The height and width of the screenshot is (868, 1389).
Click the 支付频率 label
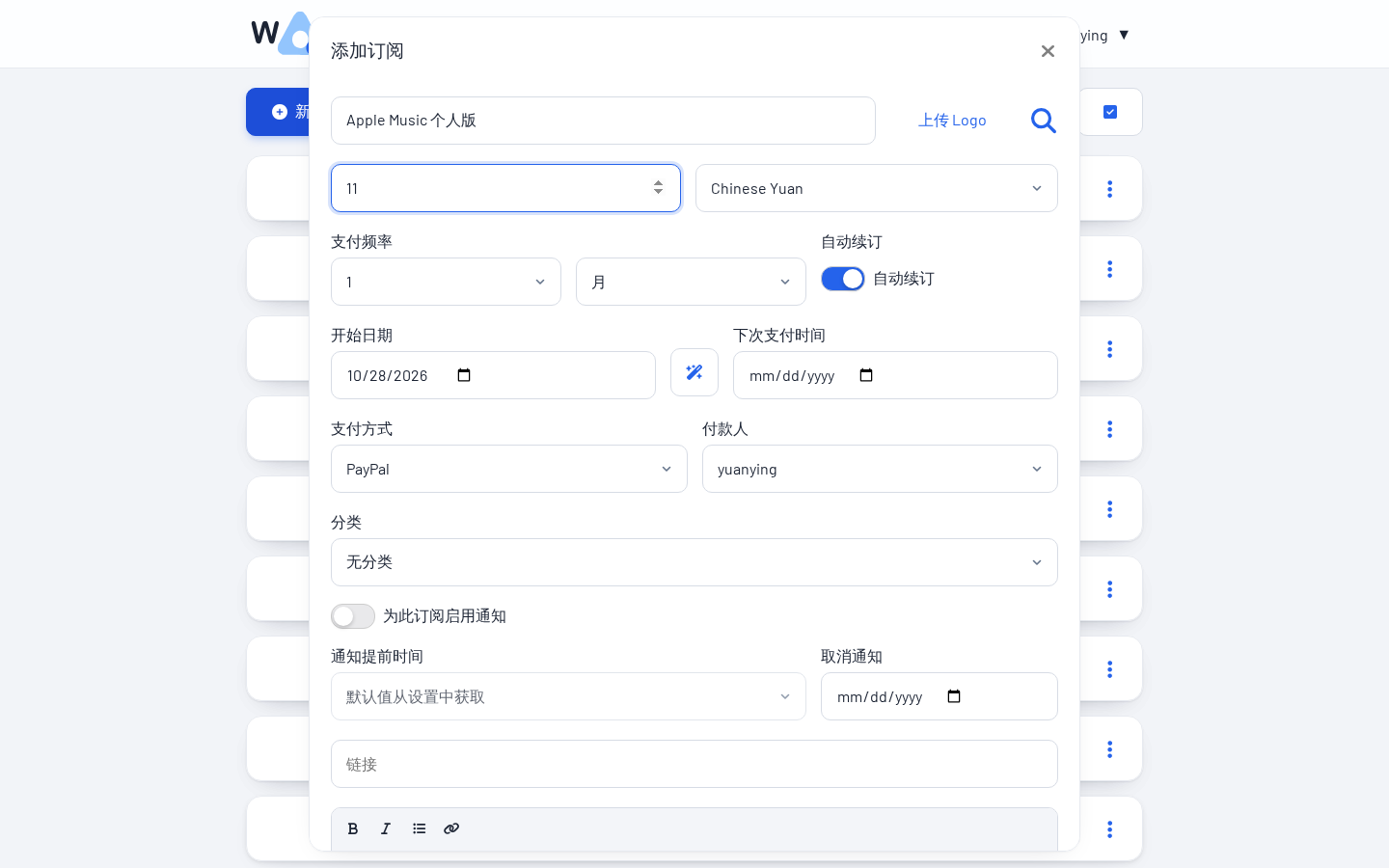362,242
